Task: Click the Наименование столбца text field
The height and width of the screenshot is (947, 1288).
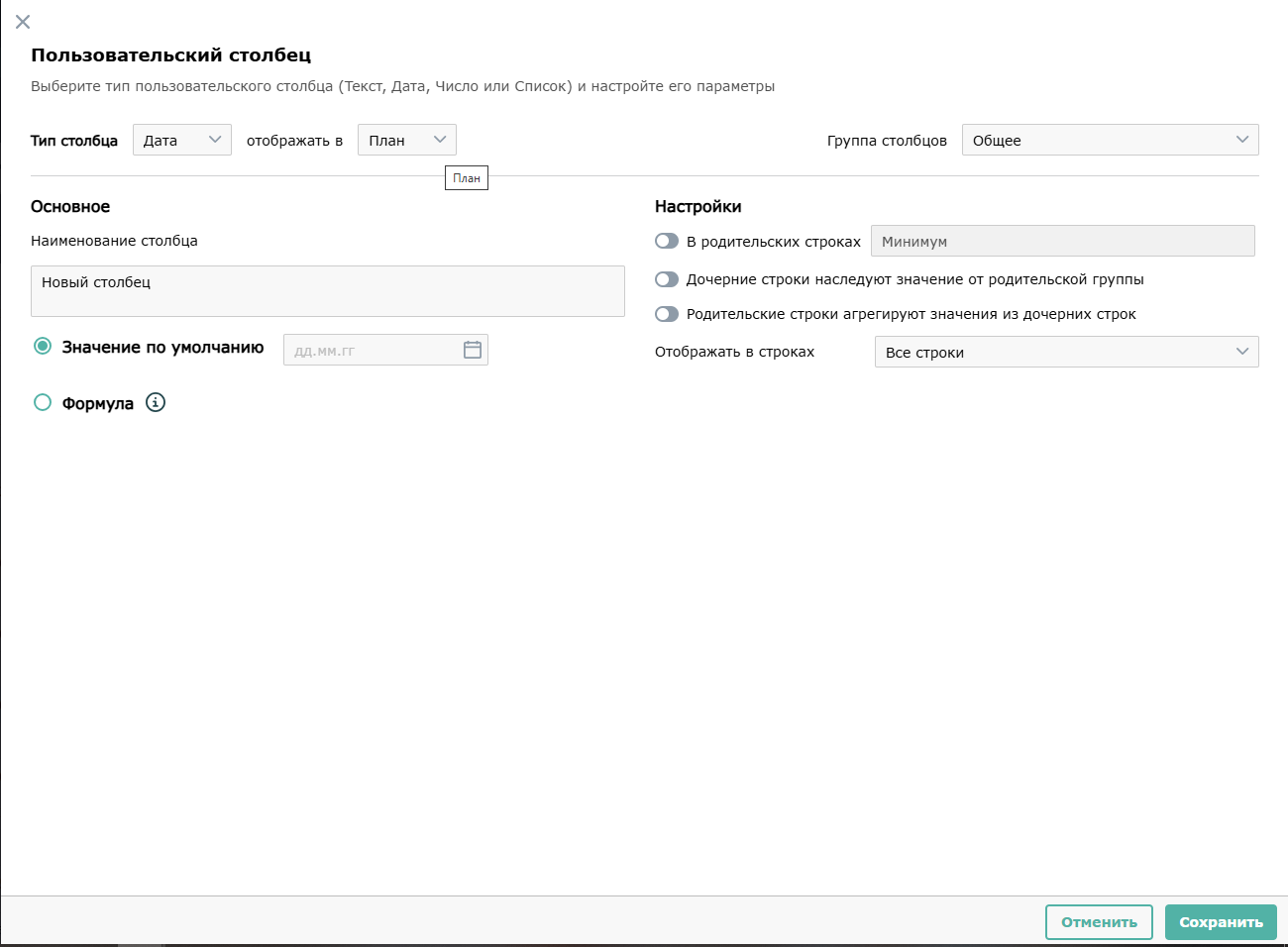Action: pos(327,291)
